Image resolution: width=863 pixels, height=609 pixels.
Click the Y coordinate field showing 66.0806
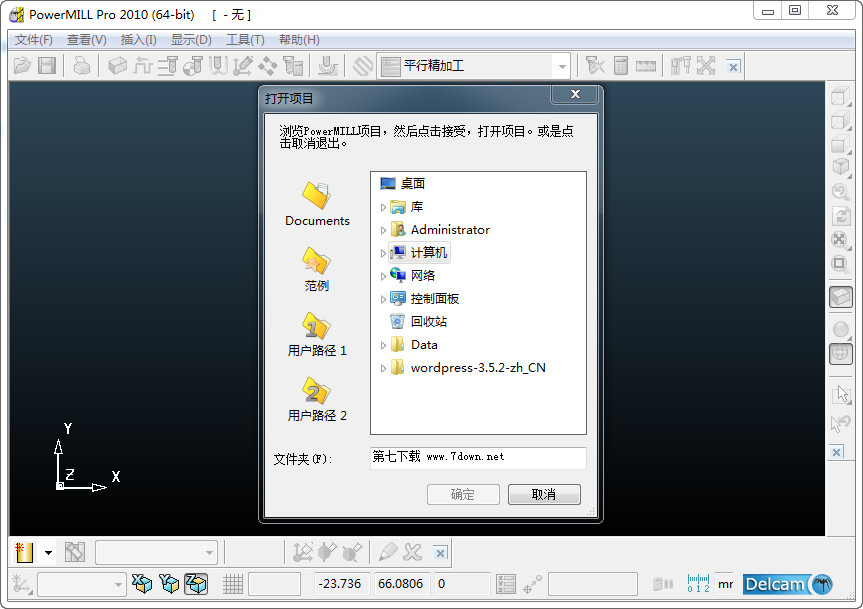[401, 584]
